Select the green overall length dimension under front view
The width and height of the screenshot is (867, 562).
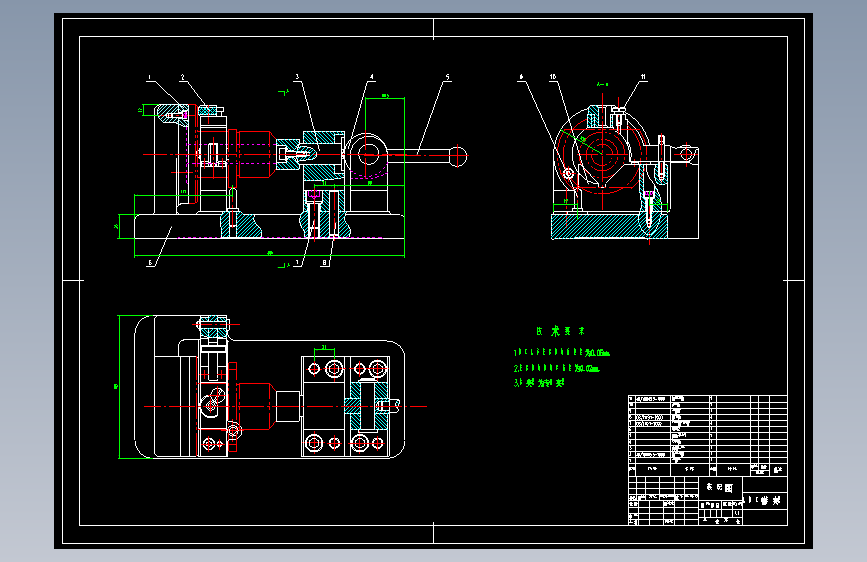(269, 255)
